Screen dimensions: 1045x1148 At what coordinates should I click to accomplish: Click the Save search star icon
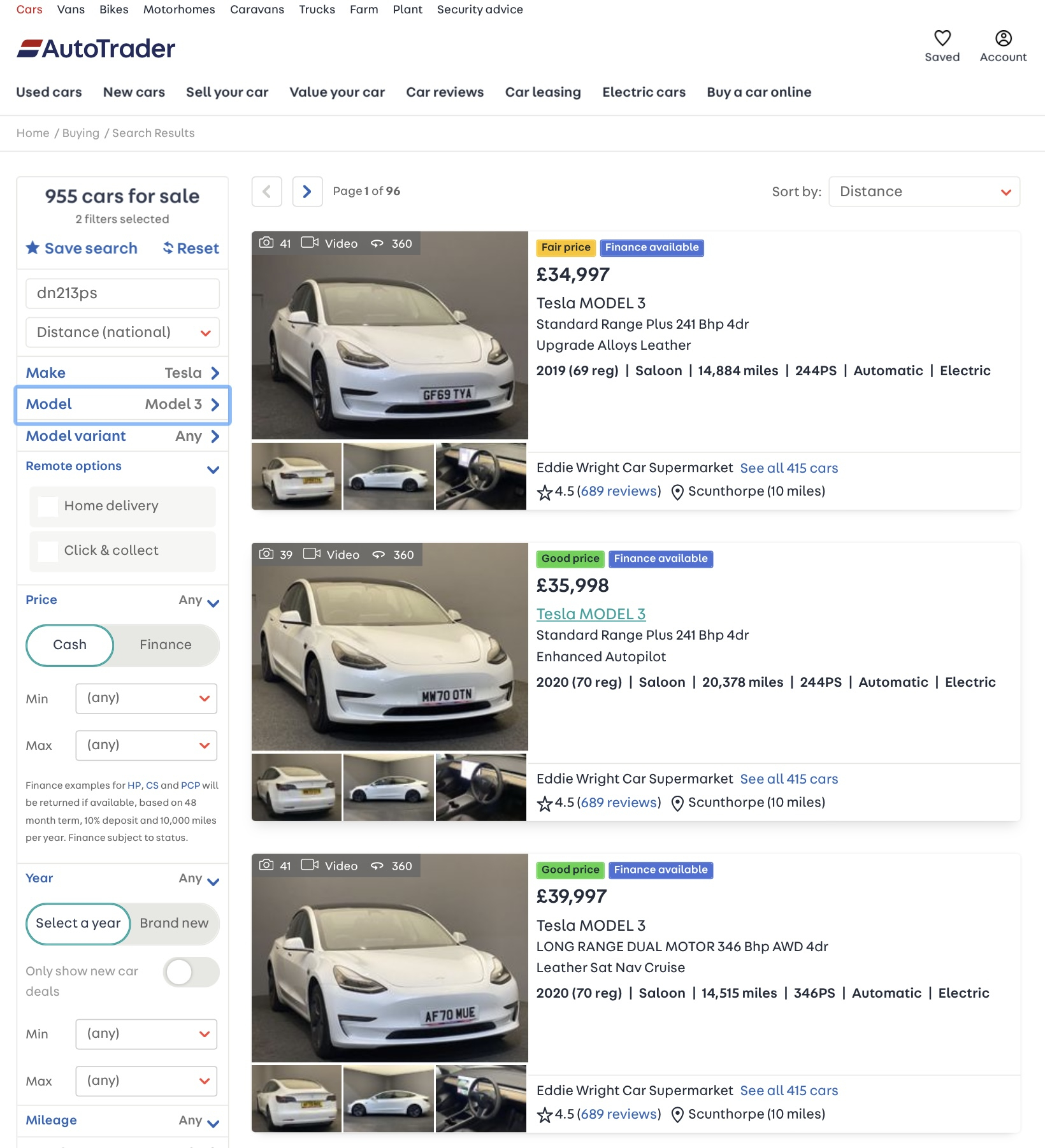click(32, 248)
